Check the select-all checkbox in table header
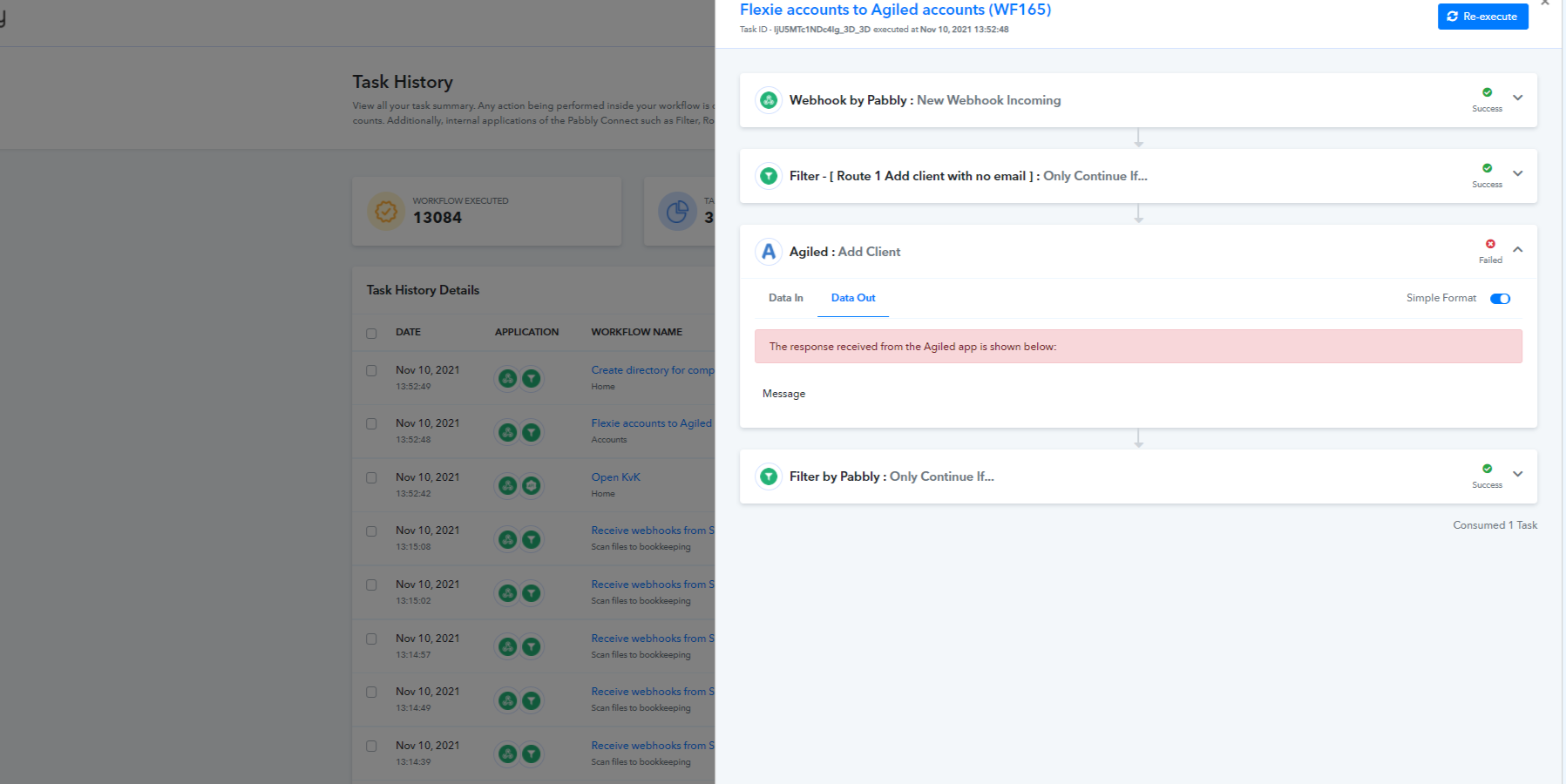Image resolution: width=1566 pixels, height=784 pixels. tap(371, 334)
